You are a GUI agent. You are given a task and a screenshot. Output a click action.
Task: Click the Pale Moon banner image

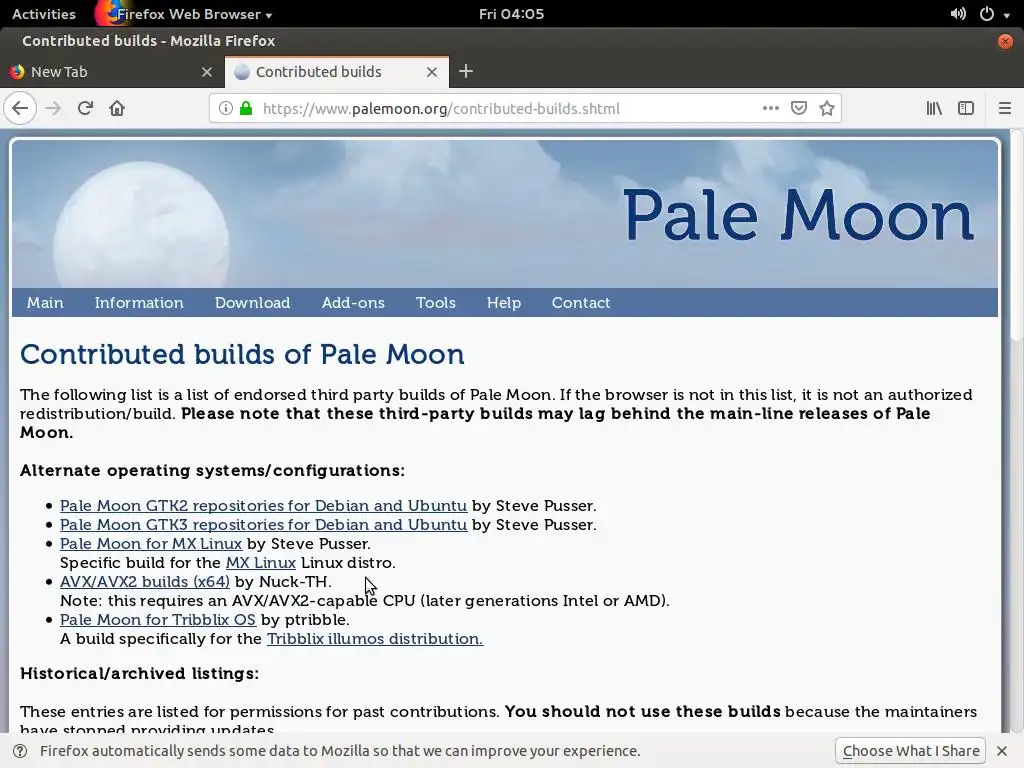pos(505,214)
